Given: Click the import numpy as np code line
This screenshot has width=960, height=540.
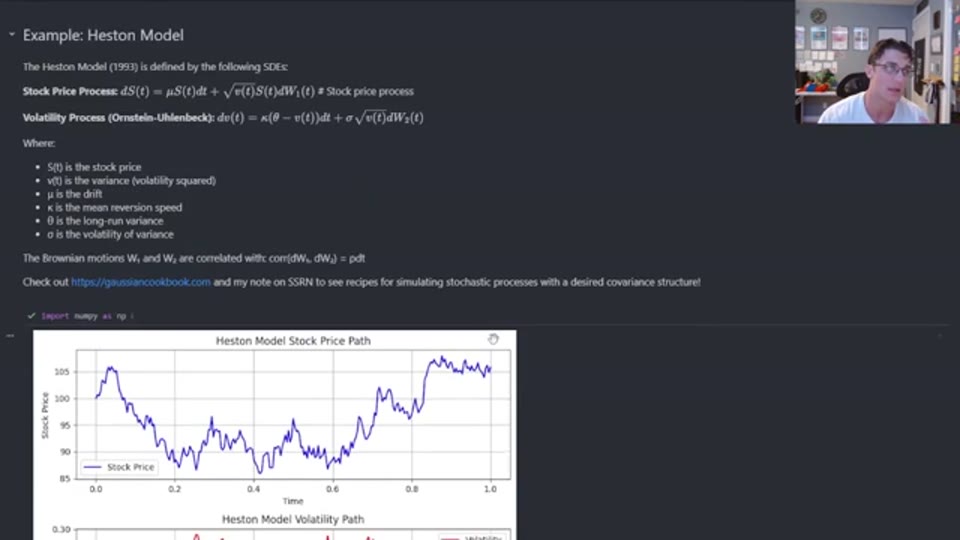Looking at the screenshot, I should tap(84, 317).
